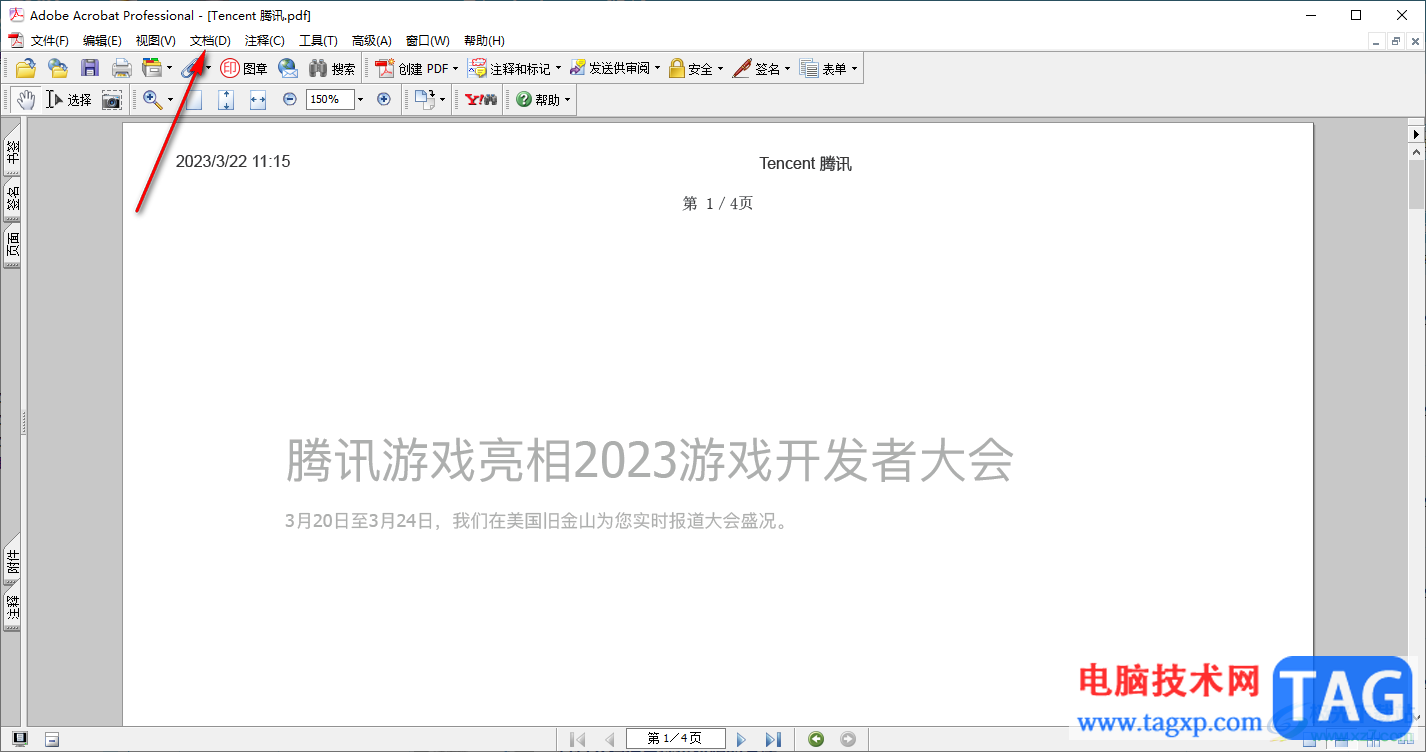The image size is (1426, 752).
Task: Click the email globe-envelope icon
Action: [x=288, y=68]
